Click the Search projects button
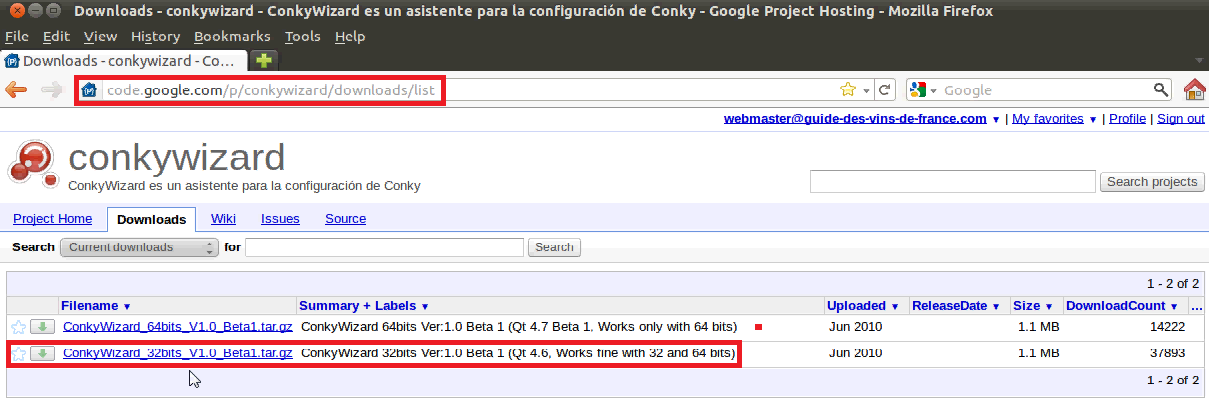This screenshot has height=401, width=1209. click(x=1151, y=182)
